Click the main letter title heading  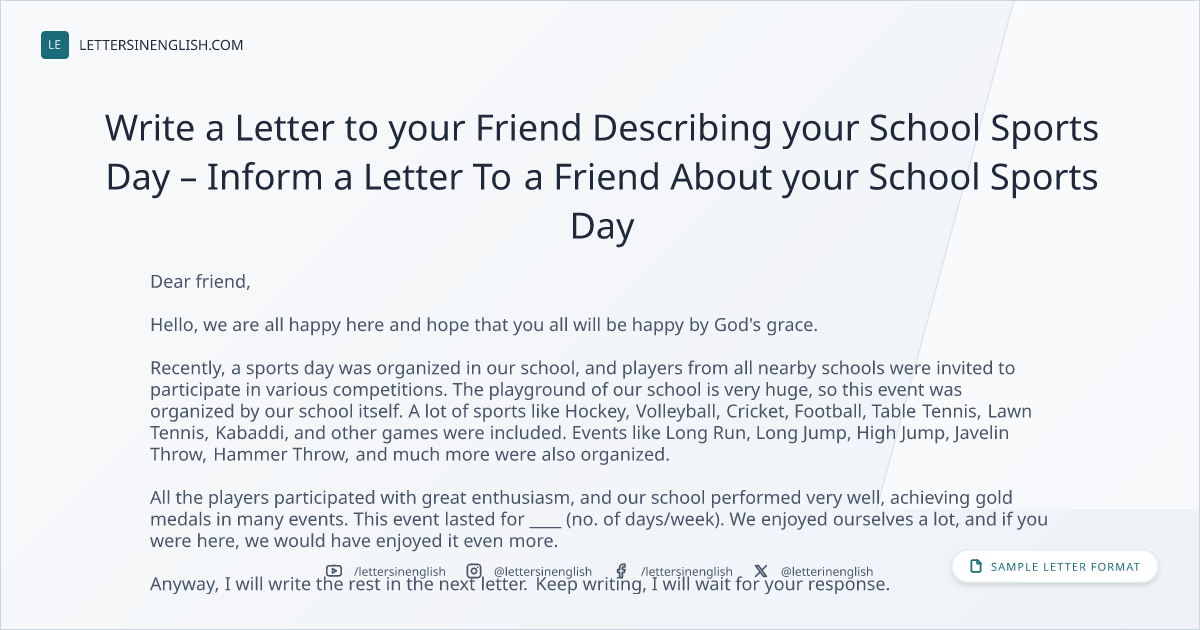pos(602,178)
